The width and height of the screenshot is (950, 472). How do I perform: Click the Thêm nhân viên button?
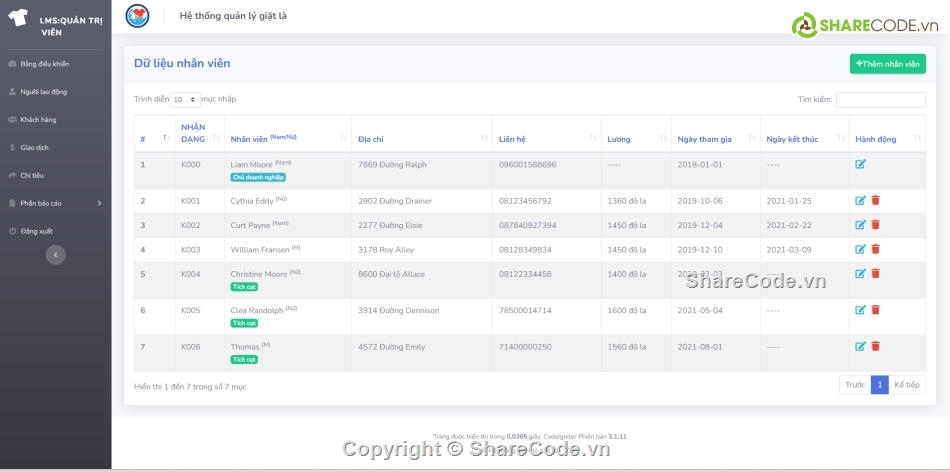pyautogui.click(x=887, y=64)
